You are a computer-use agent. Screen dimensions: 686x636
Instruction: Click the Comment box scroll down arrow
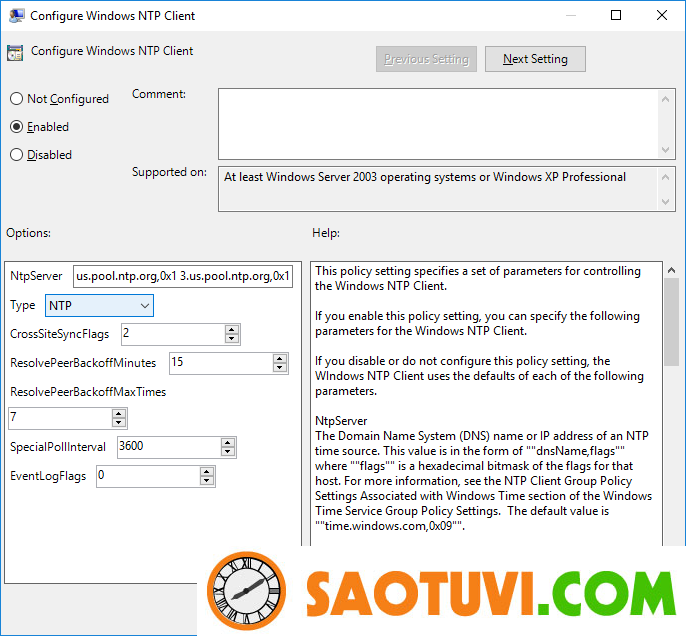click(x=665, y=150)
